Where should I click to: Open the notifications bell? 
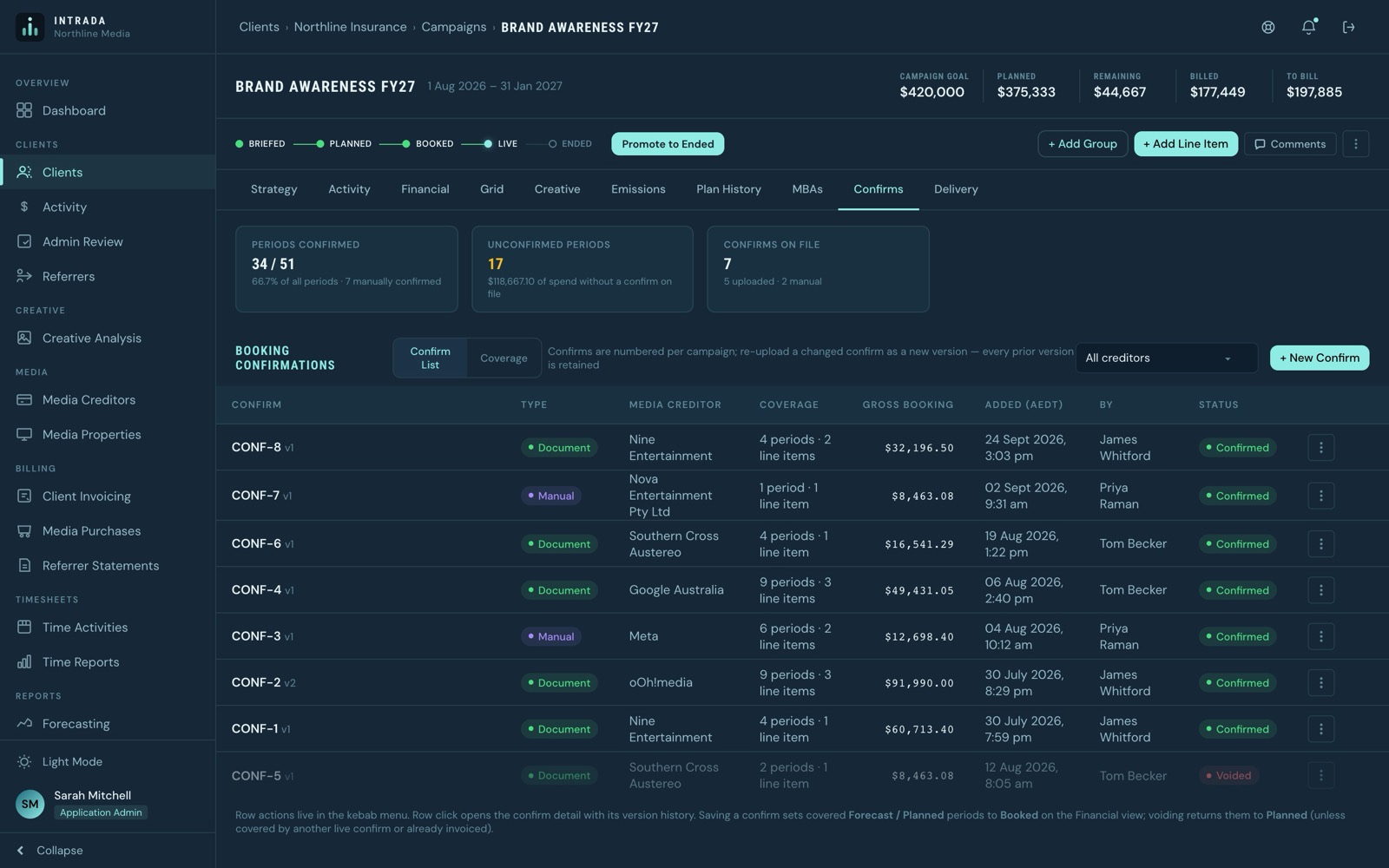(1308, 27)
